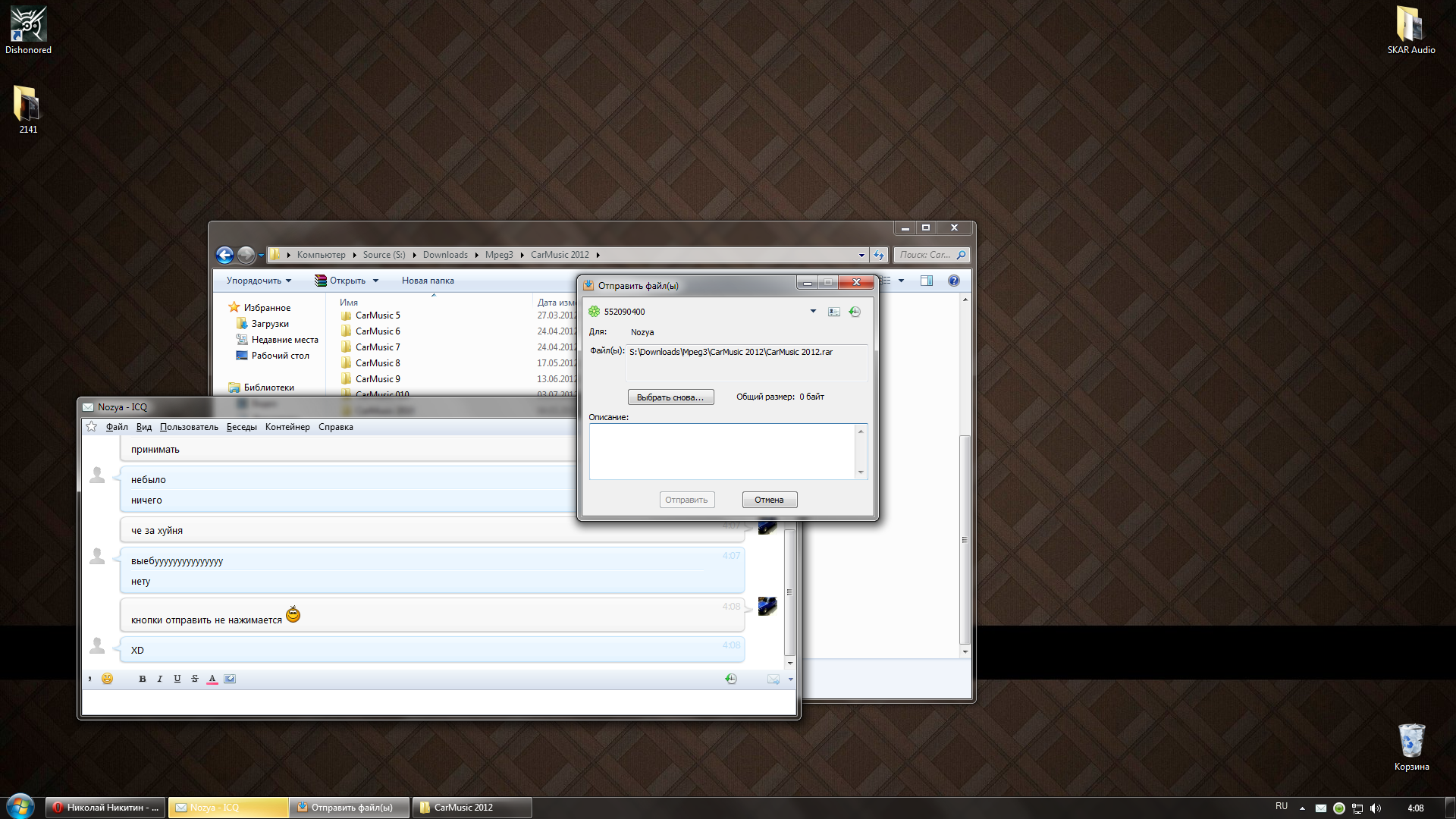Click the Выбрать снова... button
1456x819 pixels.
point(670,397)
